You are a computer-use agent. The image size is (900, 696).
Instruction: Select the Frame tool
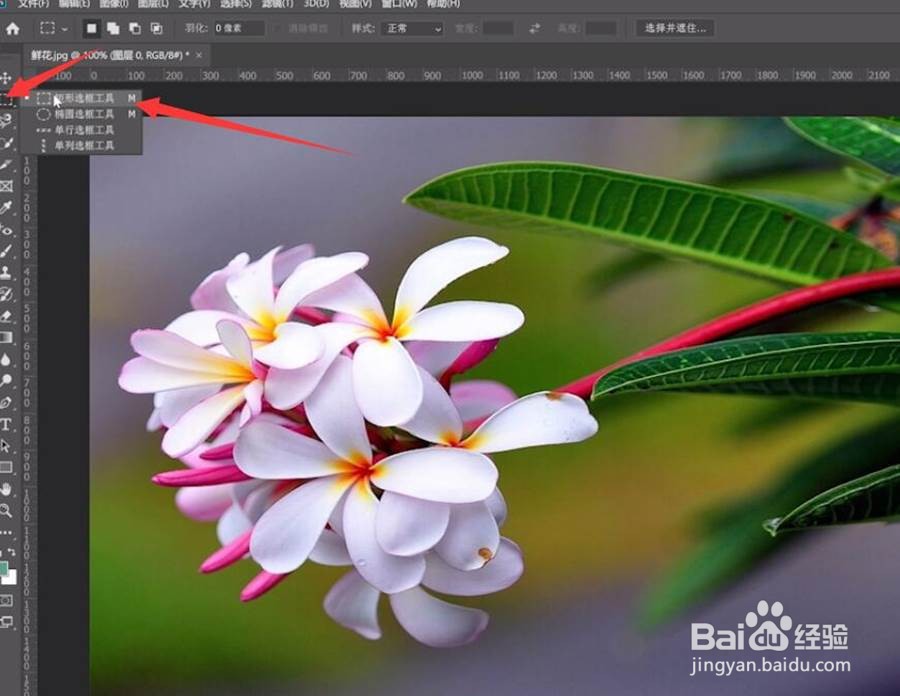pos(6,186)
